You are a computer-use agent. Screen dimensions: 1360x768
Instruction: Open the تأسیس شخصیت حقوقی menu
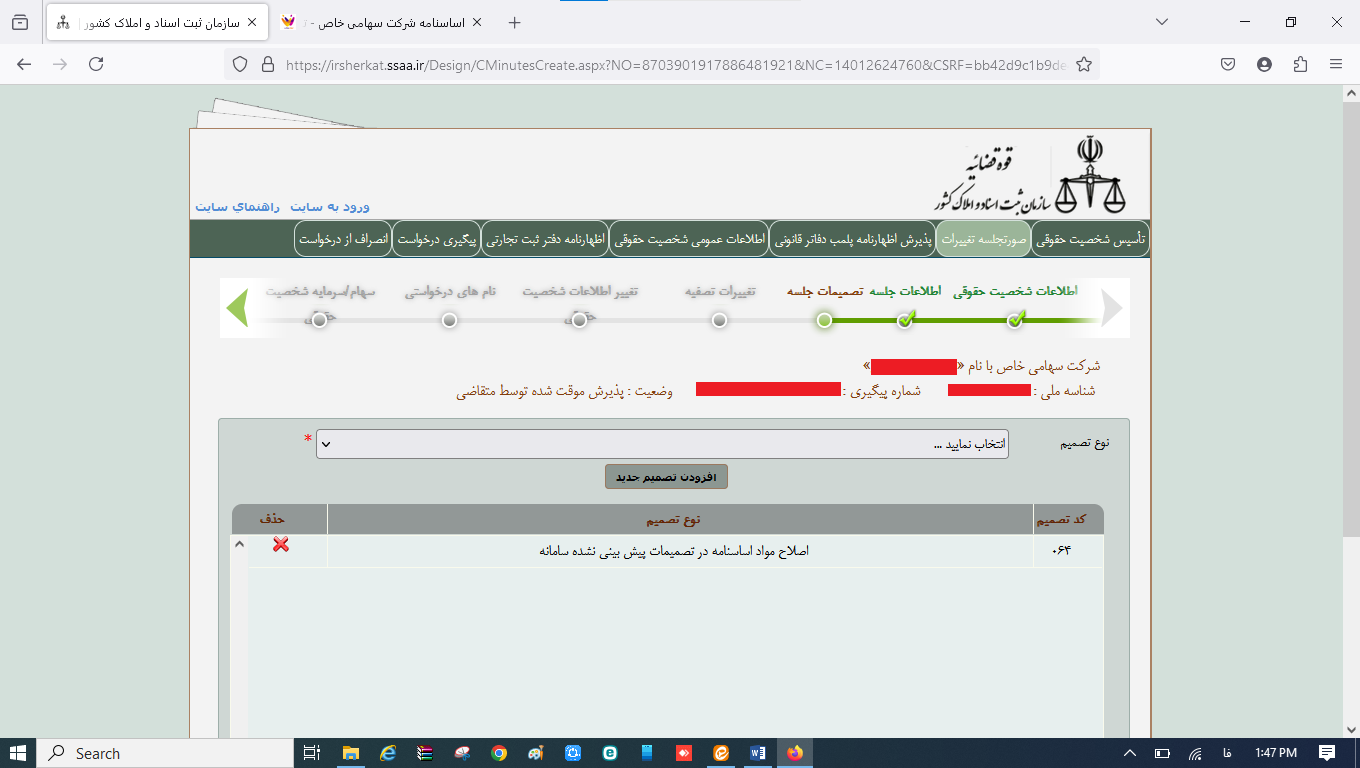click(1090, 240)
